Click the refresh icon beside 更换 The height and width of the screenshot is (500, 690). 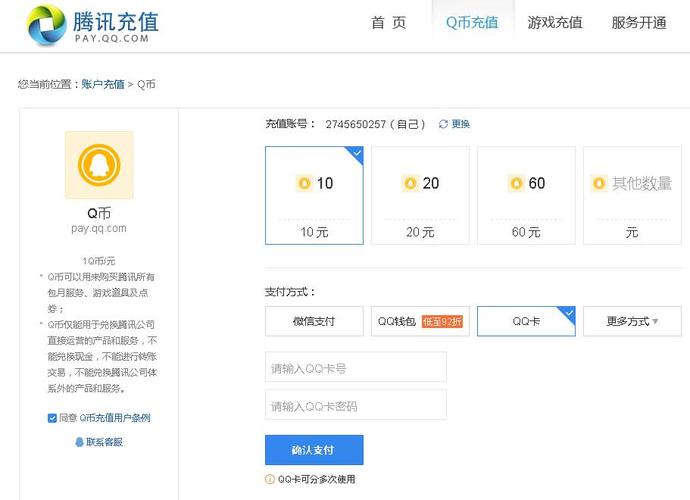pyautogui.click(x=443, y=124)
